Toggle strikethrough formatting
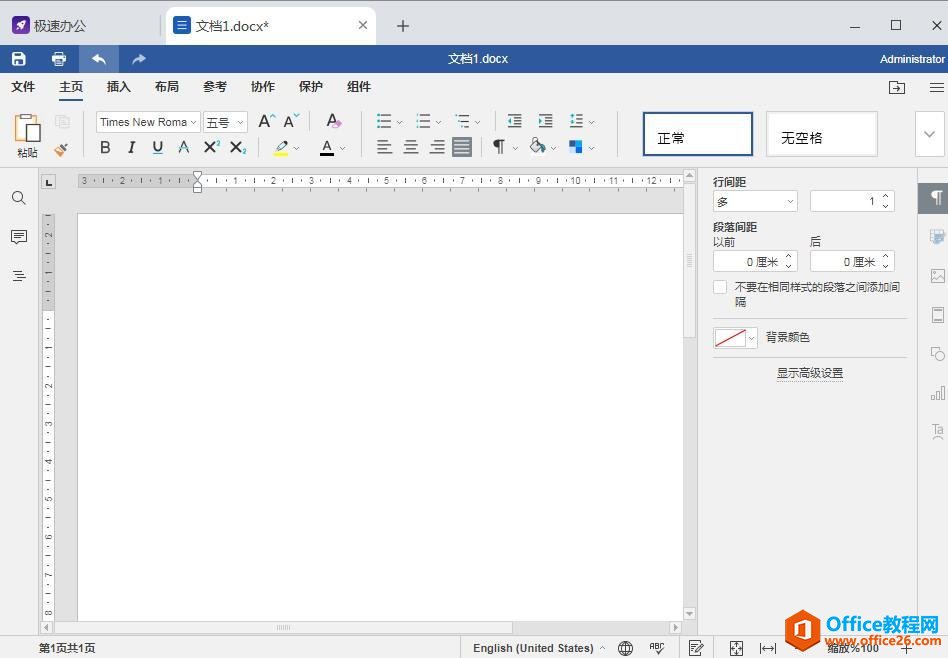The width and height of the screenshot is (948, 658). [x=184, y=147]
